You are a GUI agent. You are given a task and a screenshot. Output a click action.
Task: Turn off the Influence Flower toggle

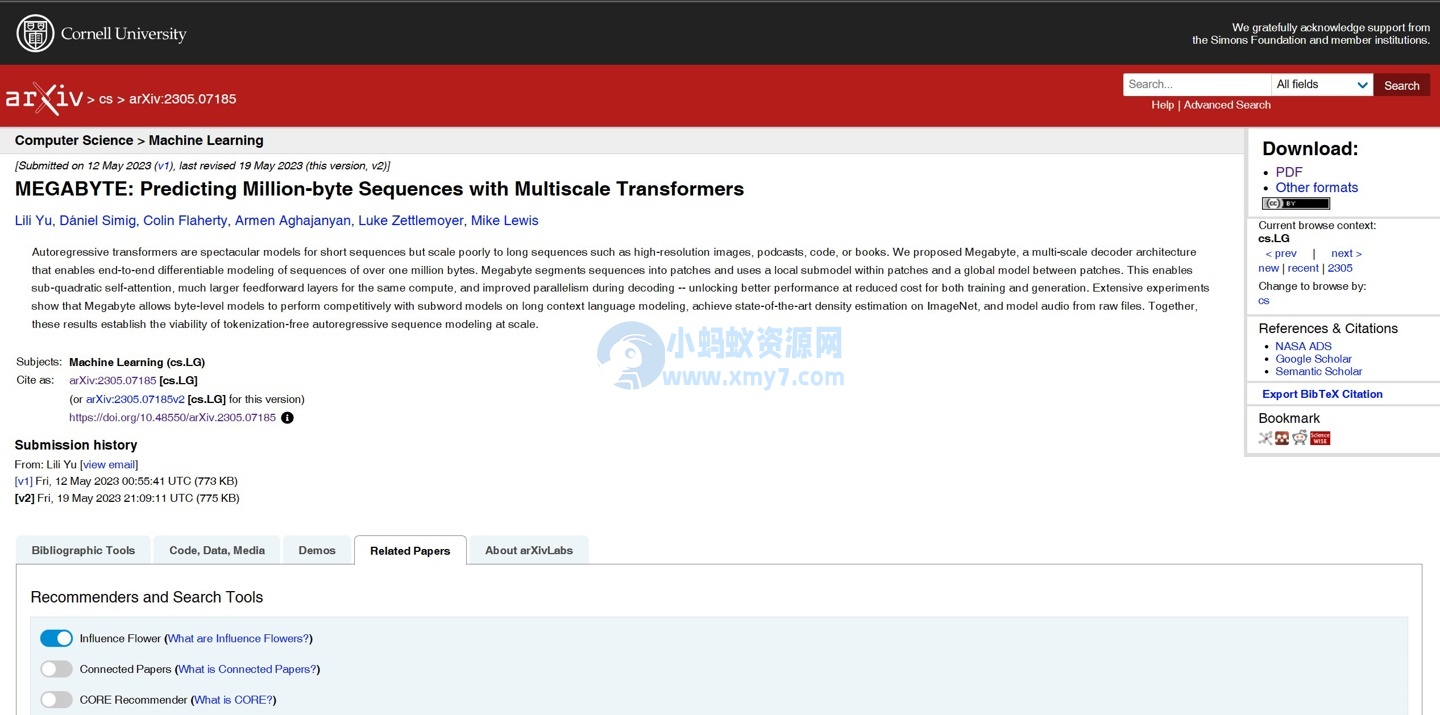[56, 638]
